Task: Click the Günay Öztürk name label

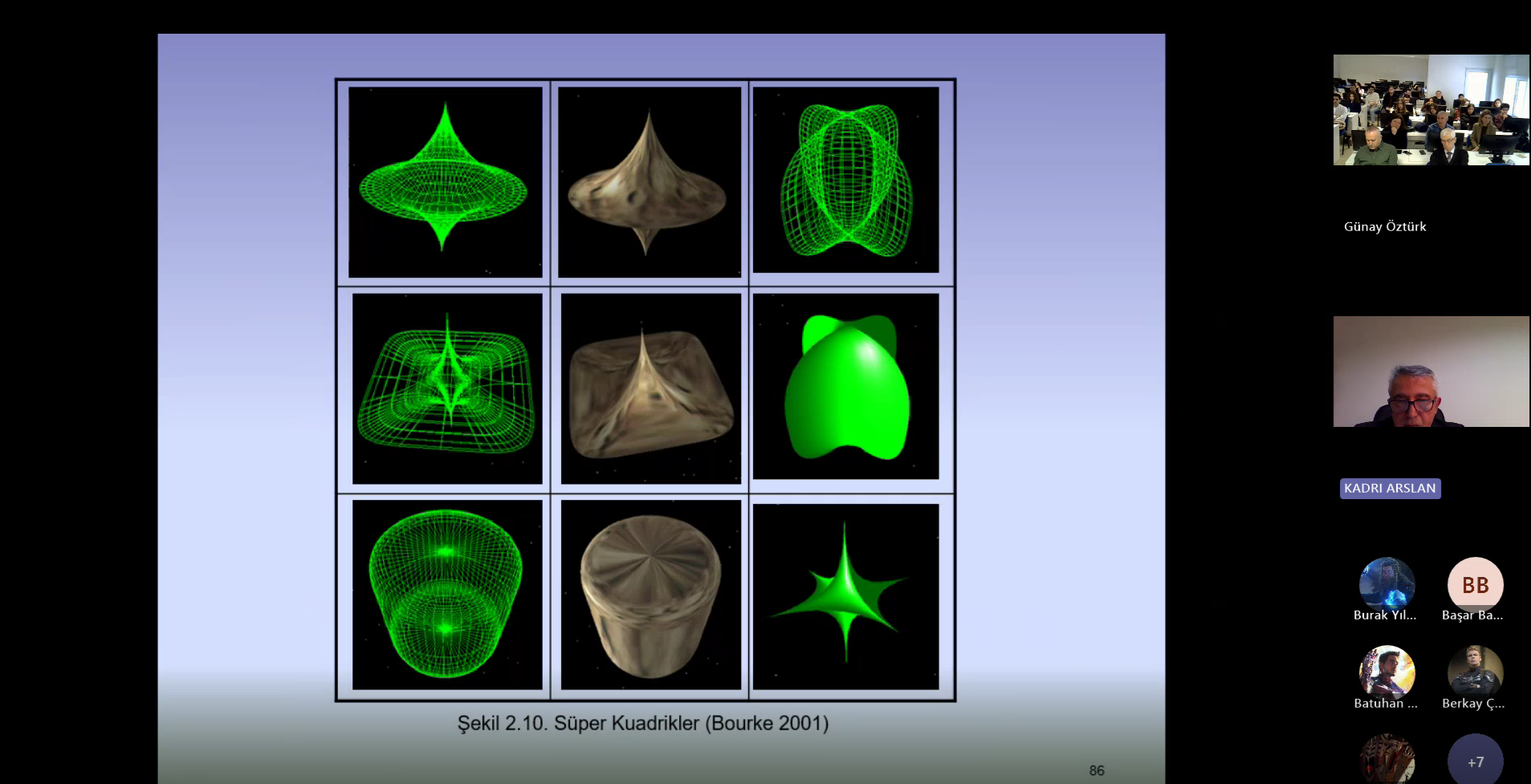Action: point(1385,226)
